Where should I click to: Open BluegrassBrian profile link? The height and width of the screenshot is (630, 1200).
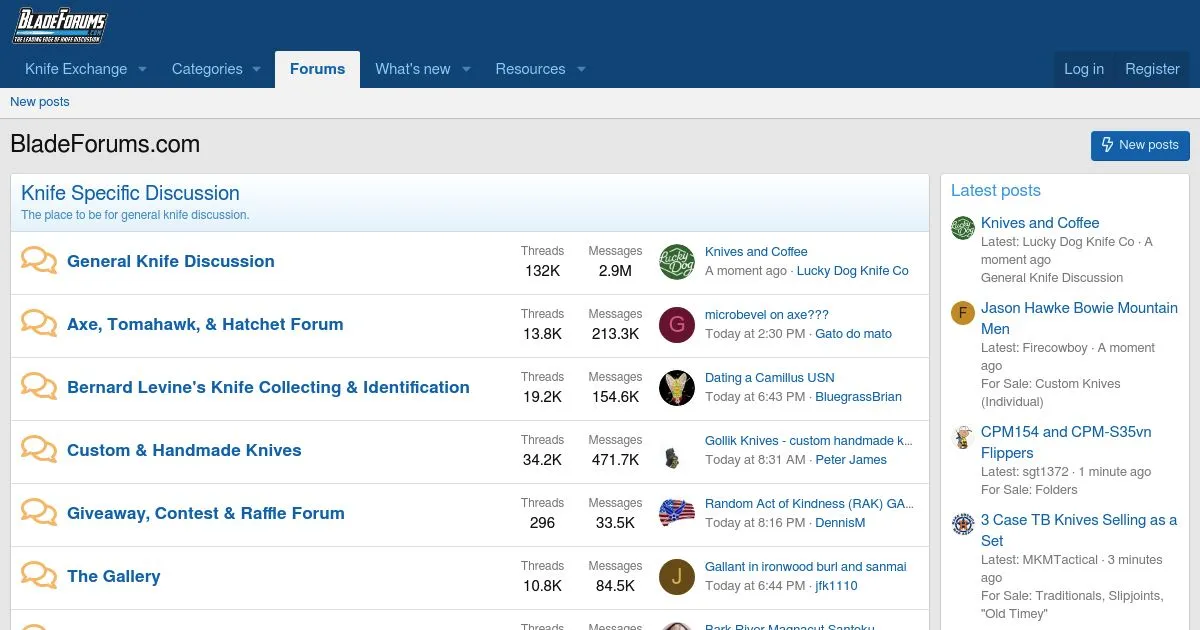(858, 397)
